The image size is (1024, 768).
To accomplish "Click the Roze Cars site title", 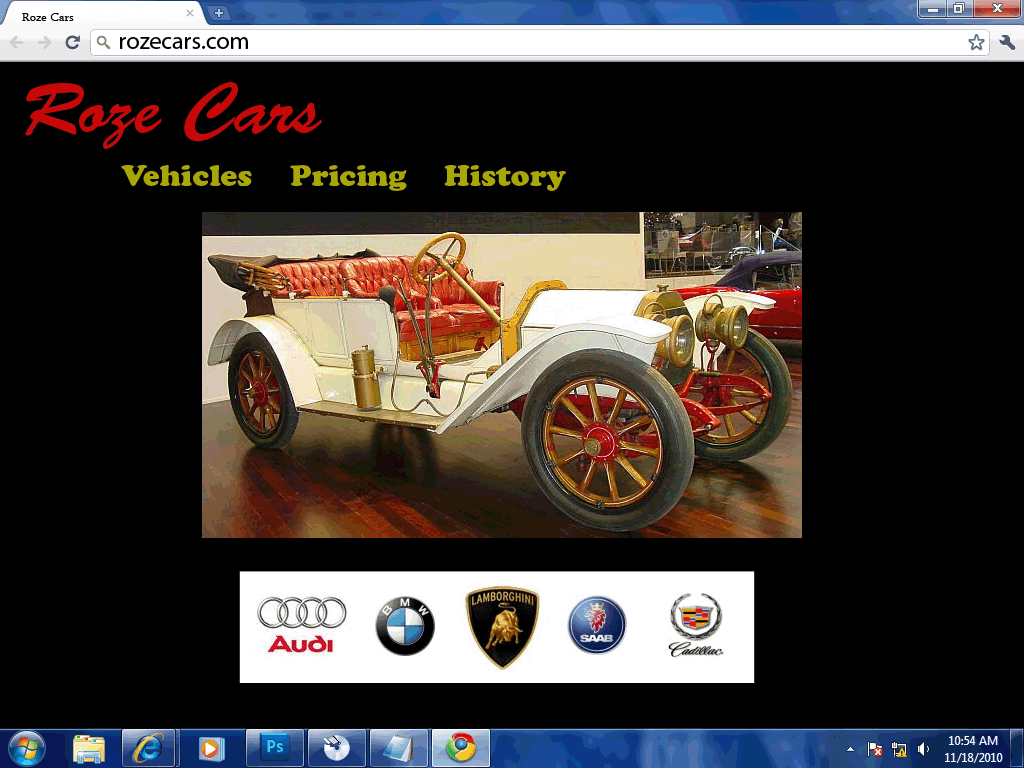I will pyautogui.click(x=172, y=112).
